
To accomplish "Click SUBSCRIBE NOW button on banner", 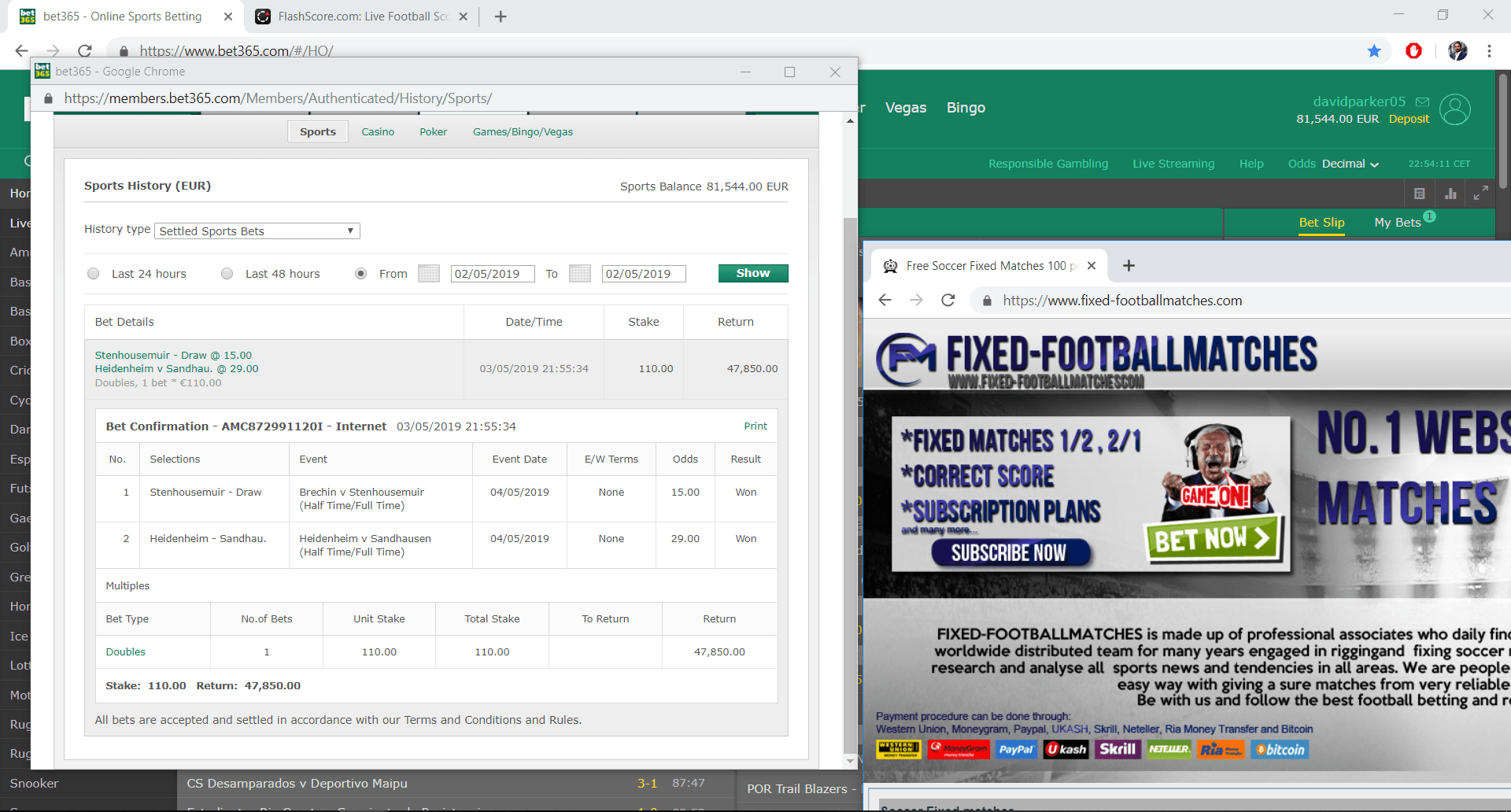I will (1010, 553).
